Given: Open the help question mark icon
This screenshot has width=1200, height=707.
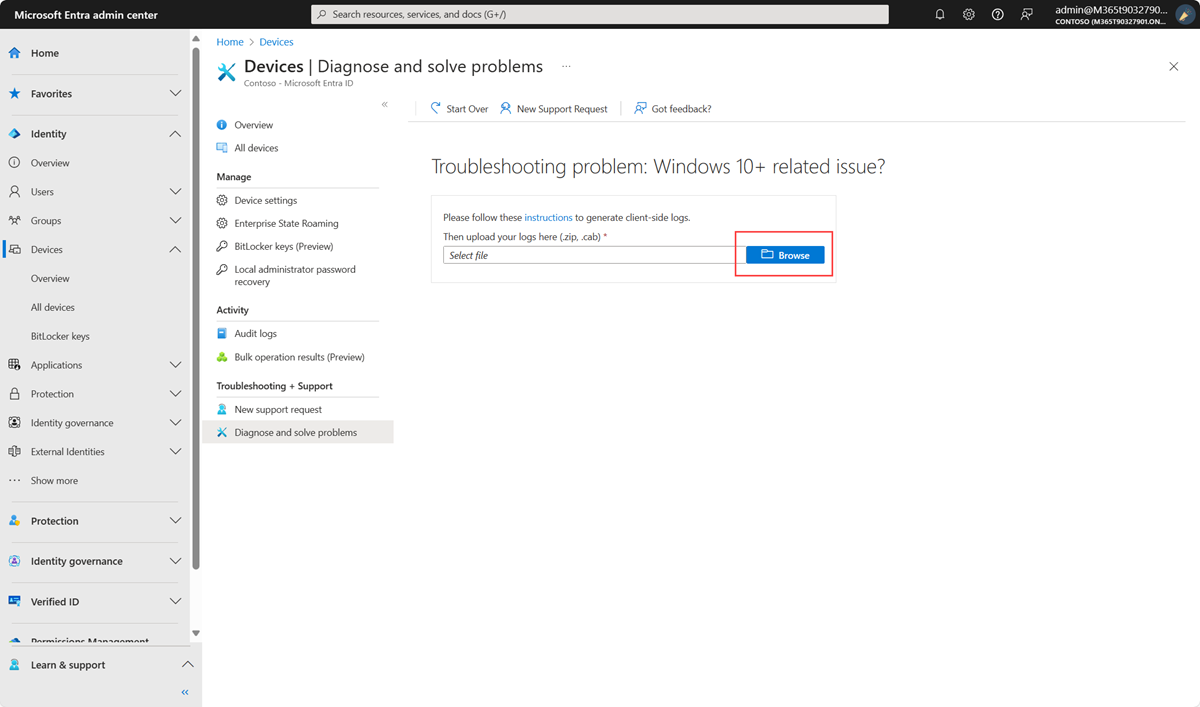Looking at the screenshot, I should 998,14.
